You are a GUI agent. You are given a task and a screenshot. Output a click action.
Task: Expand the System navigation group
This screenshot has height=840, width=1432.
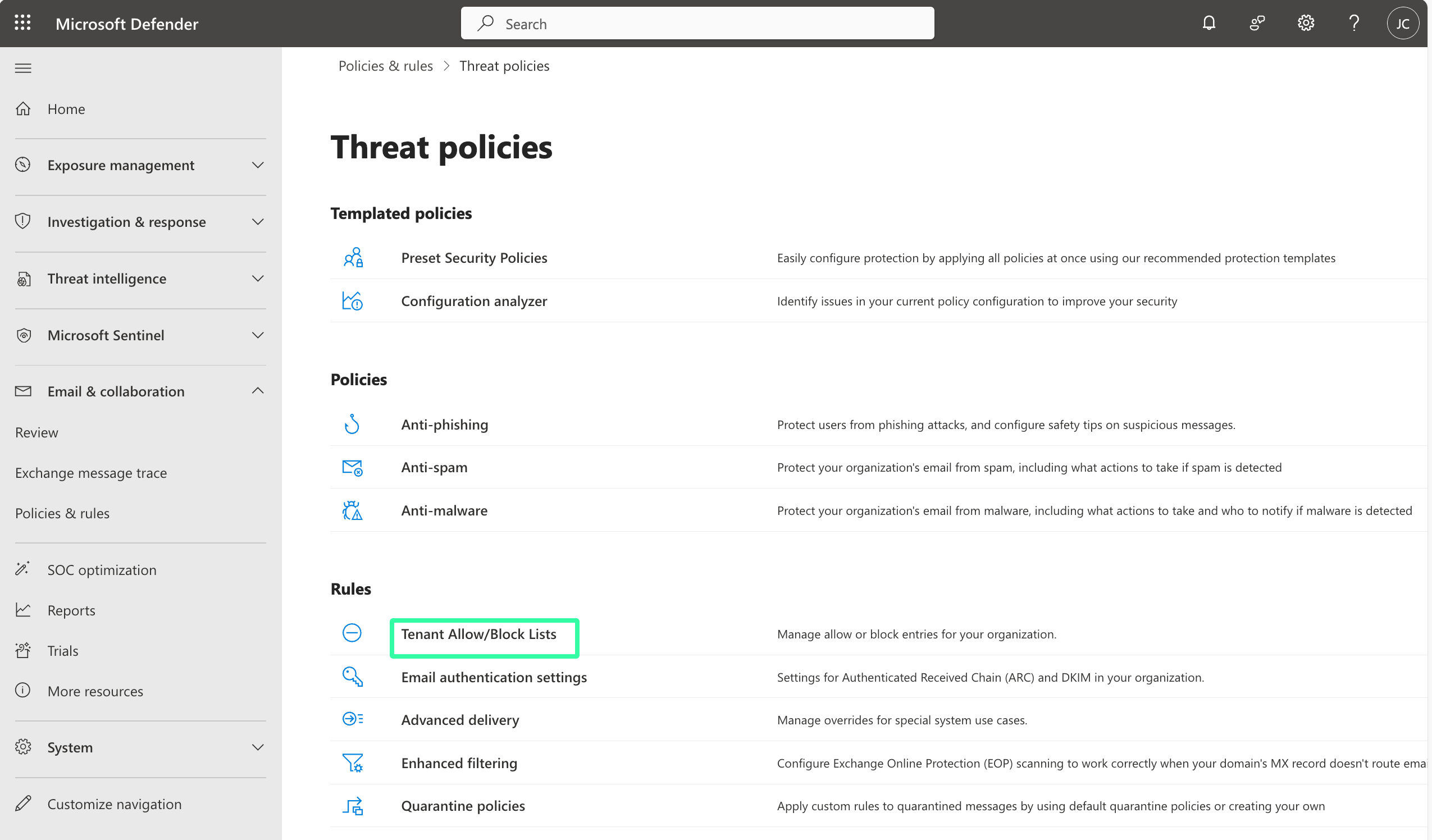tap(257, 747)
